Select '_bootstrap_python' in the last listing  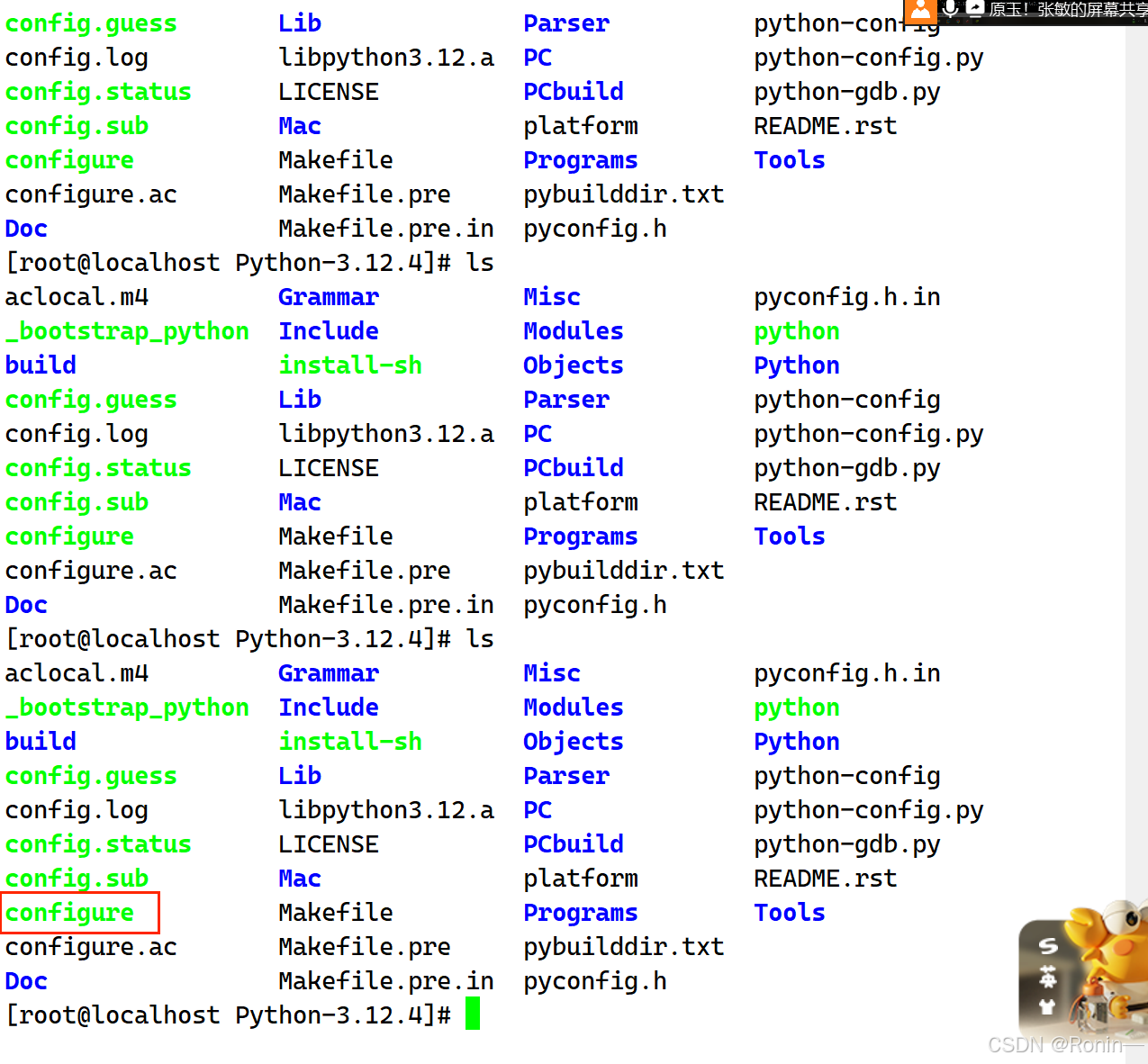pyautogui.click(x=127, y=708)
